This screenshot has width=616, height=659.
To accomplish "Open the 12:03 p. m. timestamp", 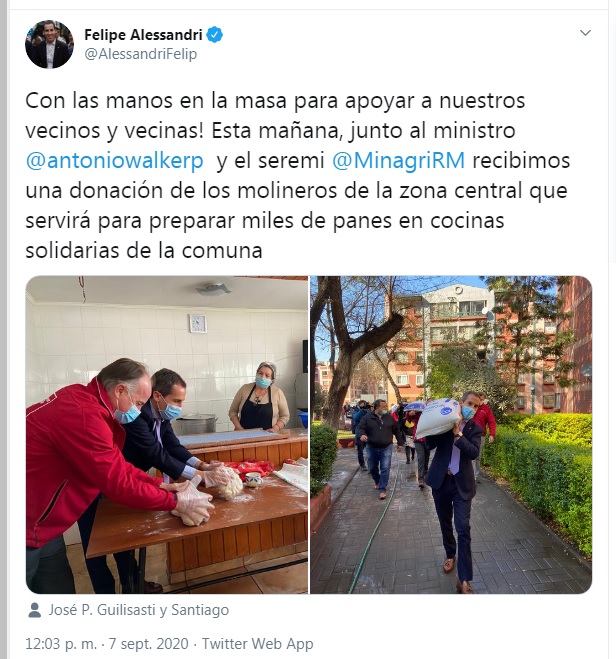I will coord(61,643).
